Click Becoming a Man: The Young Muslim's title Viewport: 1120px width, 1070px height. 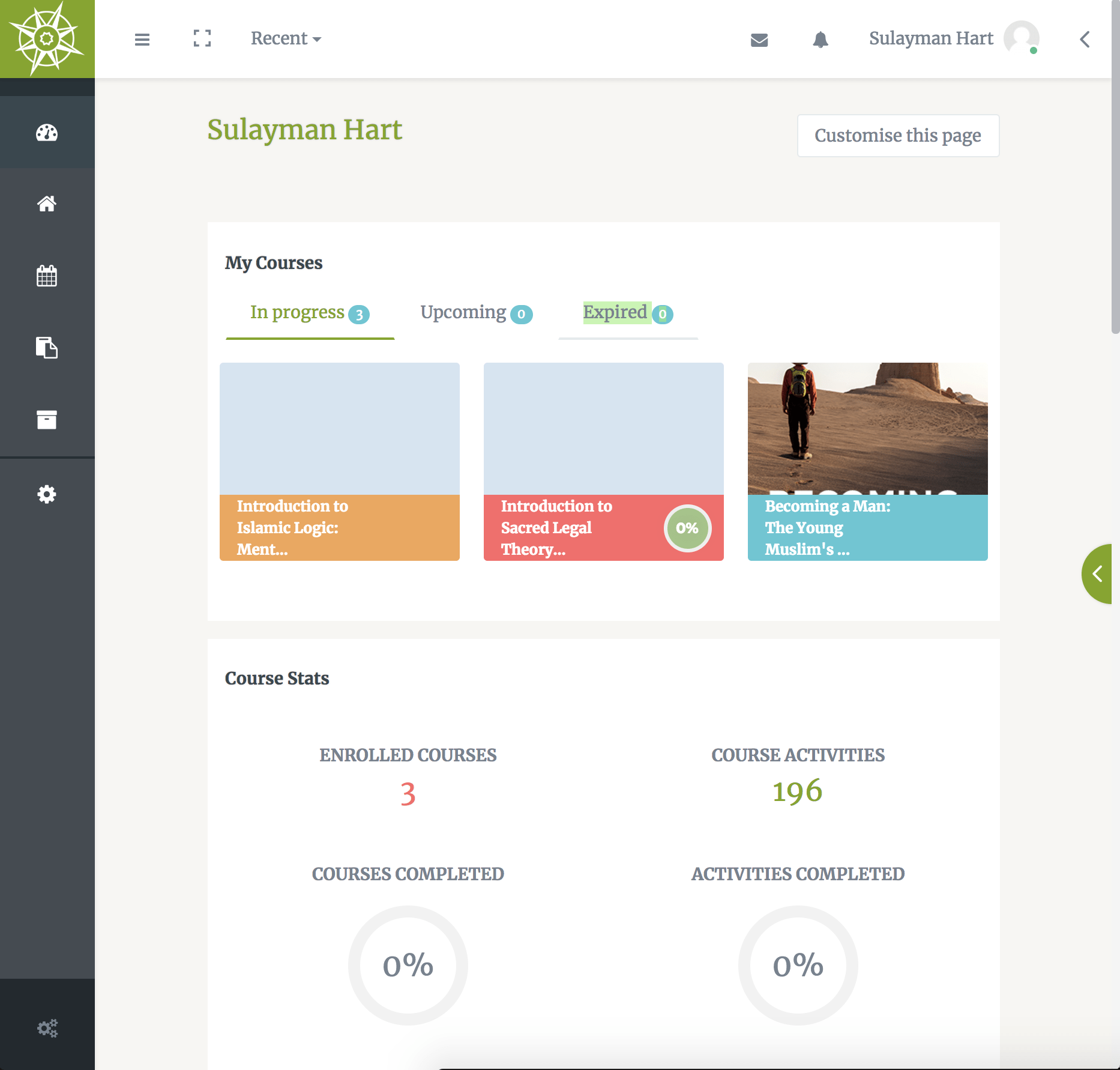point(827,528)
